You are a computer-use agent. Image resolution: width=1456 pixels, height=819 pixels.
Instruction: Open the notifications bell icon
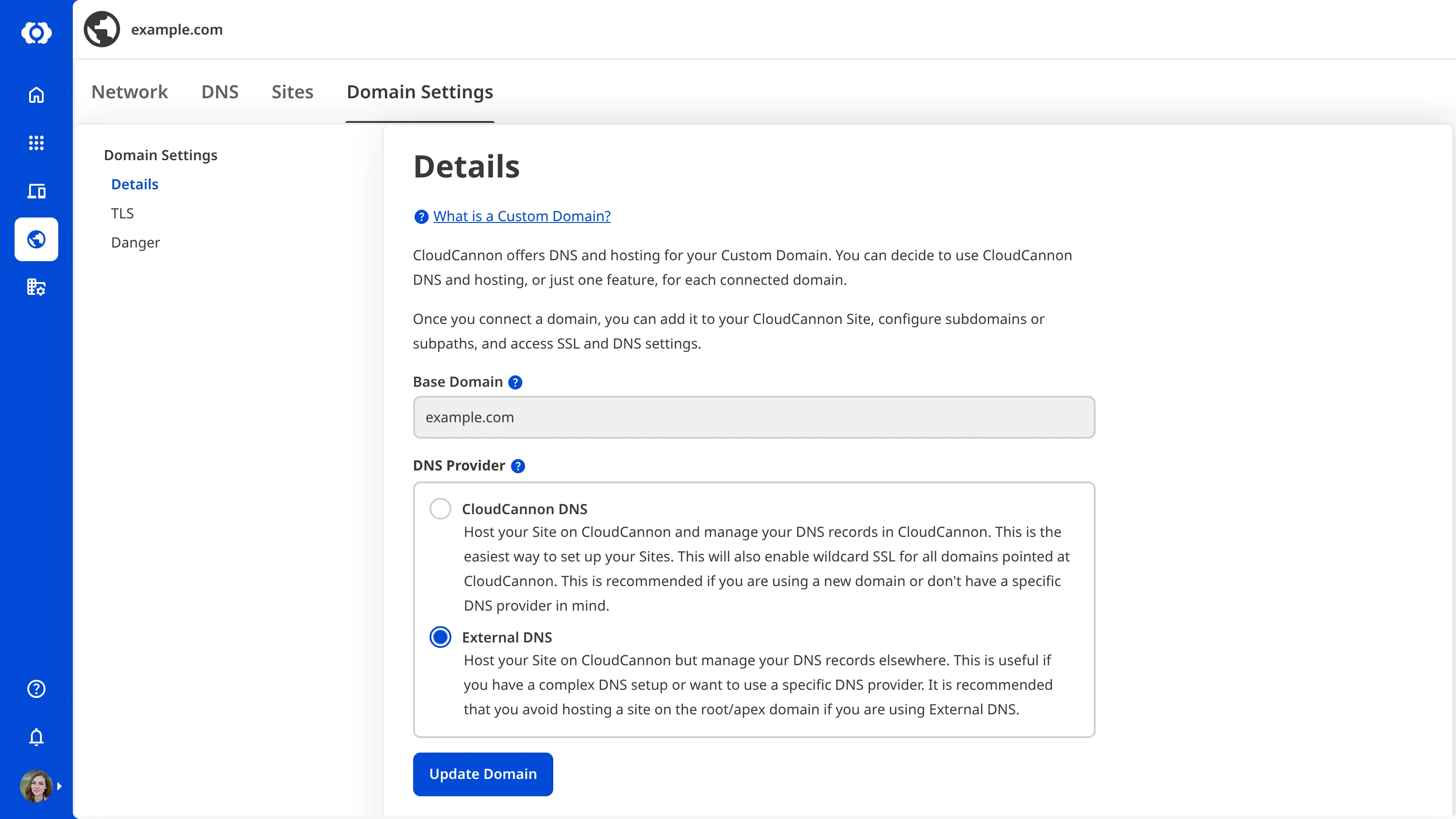(x=36, y=737)
